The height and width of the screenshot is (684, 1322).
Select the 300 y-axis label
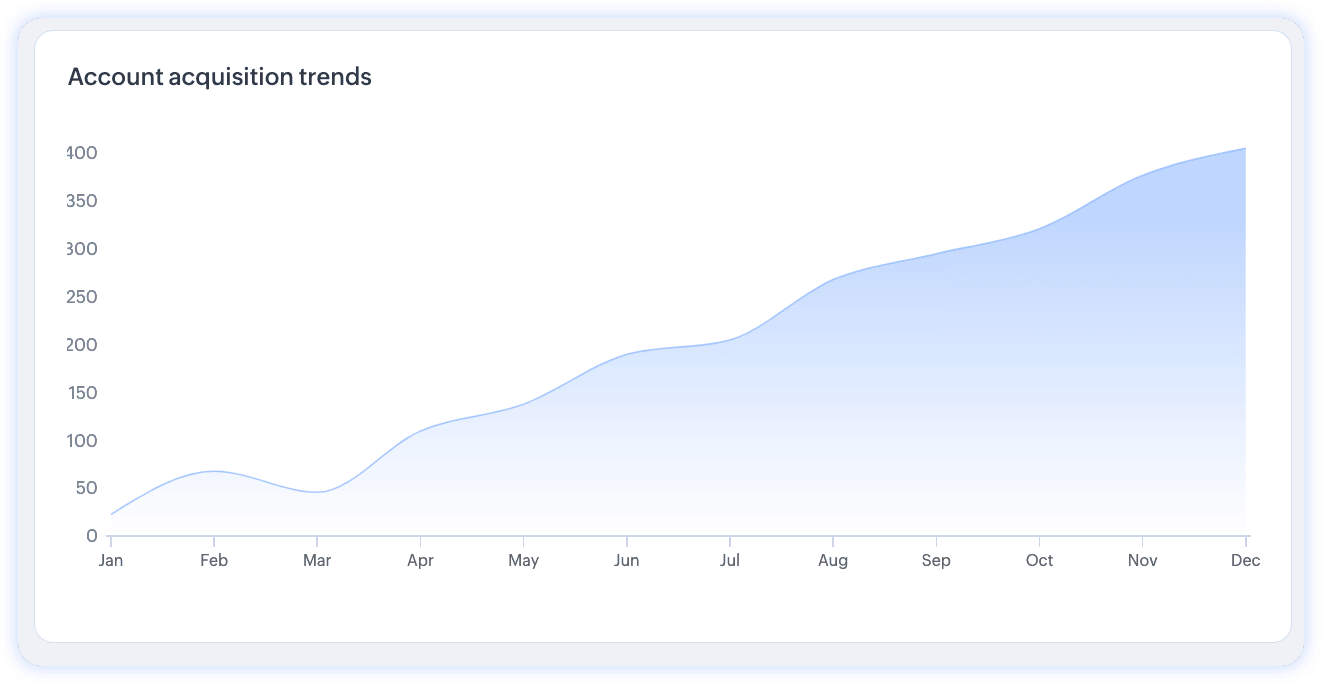tap(82, 249)
